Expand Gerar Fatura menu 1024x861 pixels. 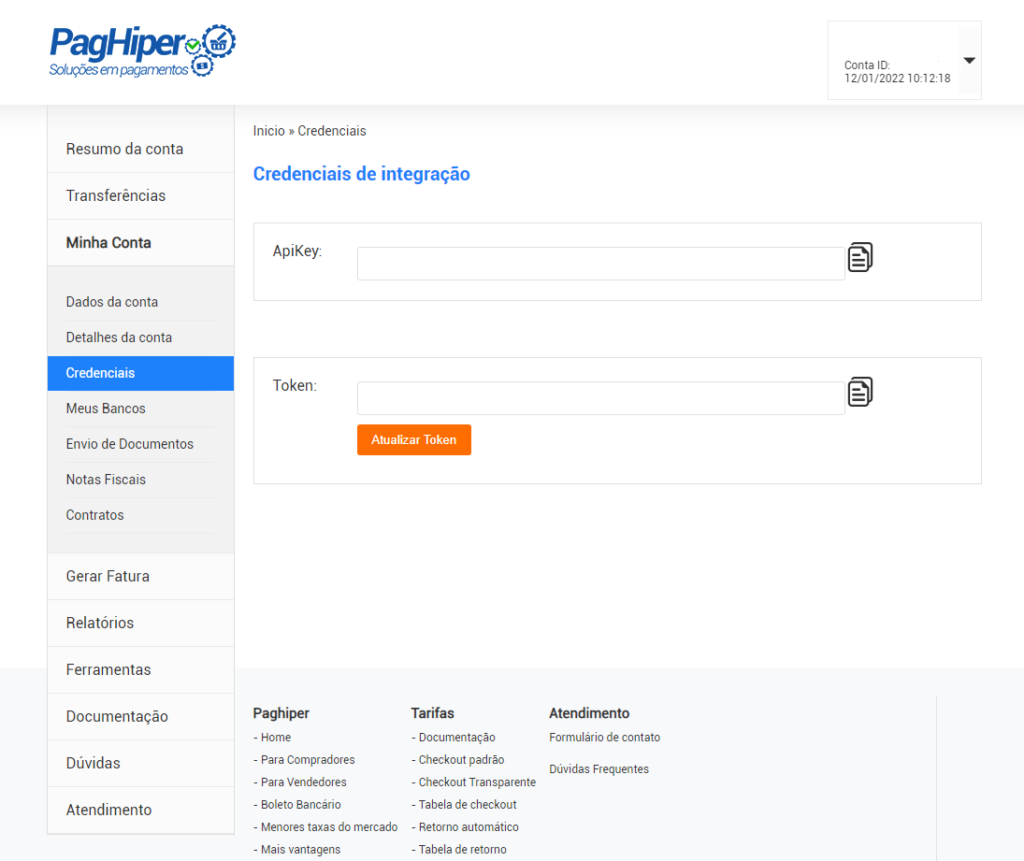click(x=141, y=576)
